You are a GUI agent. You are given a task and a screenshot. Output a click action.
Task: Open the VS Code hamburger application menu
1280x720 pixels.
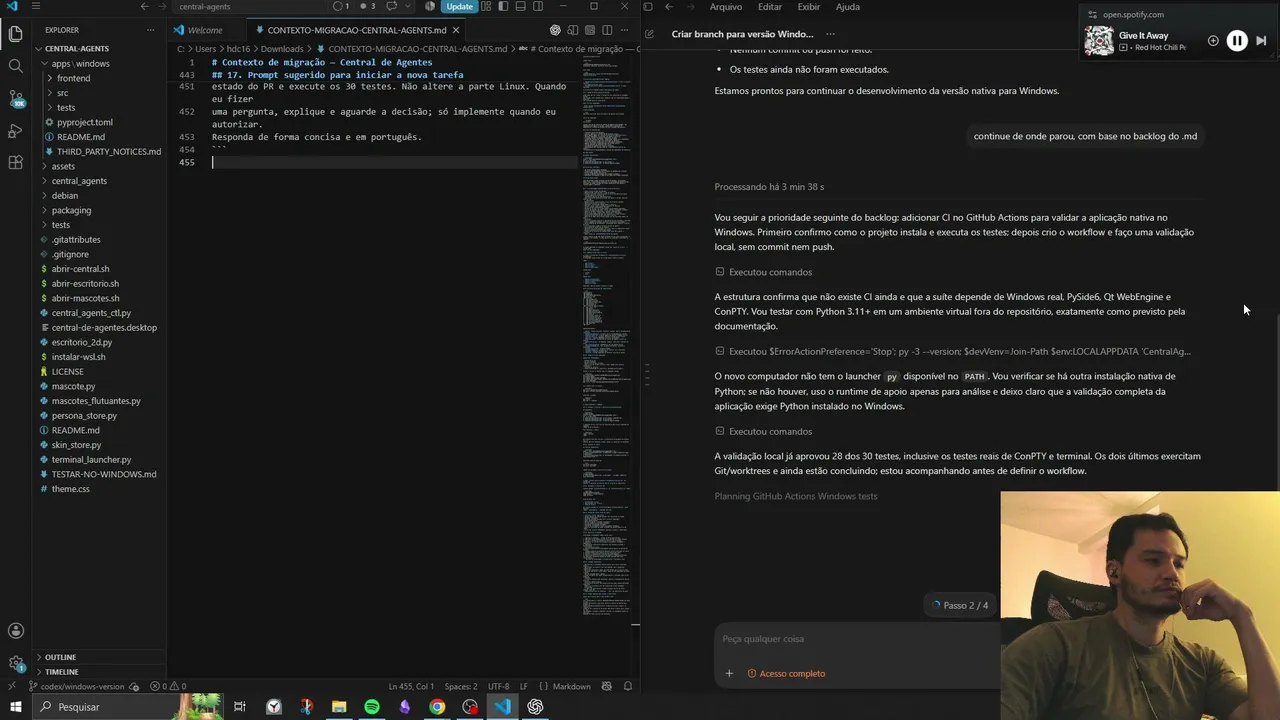point(35,6)
